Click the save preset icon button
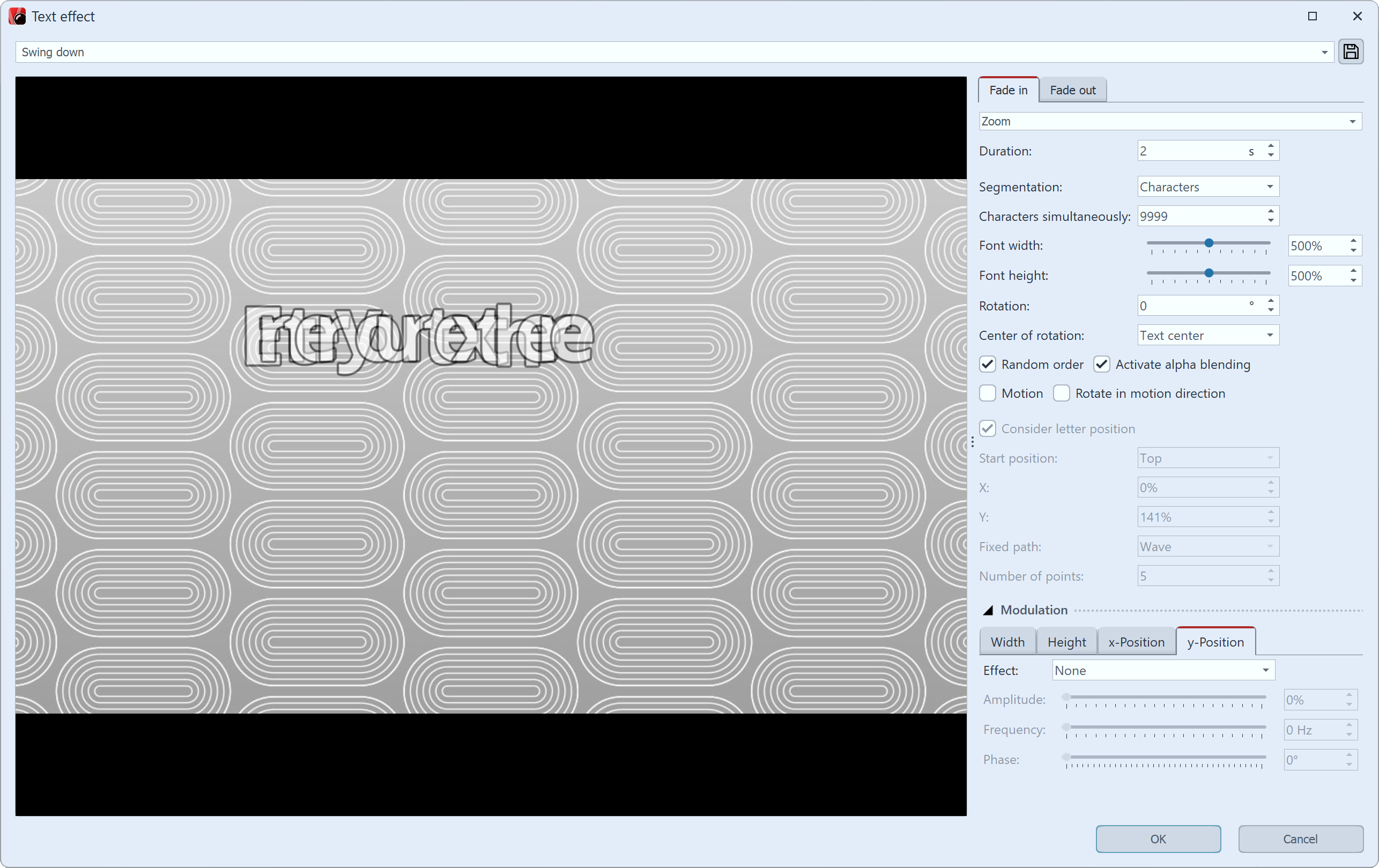 pos(1351,52)
